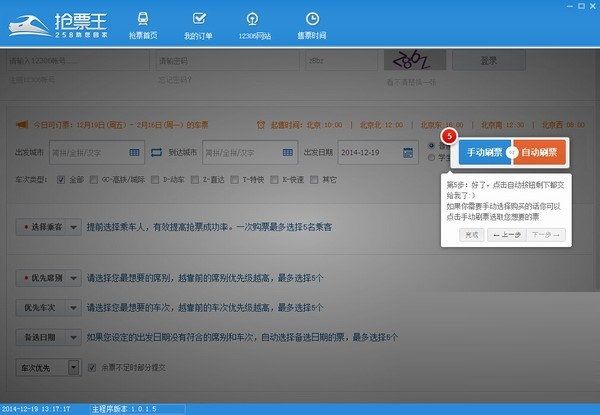The height and width of the screenshot is (415, 600).
Task: Toggle the partial submit when tickets insufficient checkbox
Action: 92,368
